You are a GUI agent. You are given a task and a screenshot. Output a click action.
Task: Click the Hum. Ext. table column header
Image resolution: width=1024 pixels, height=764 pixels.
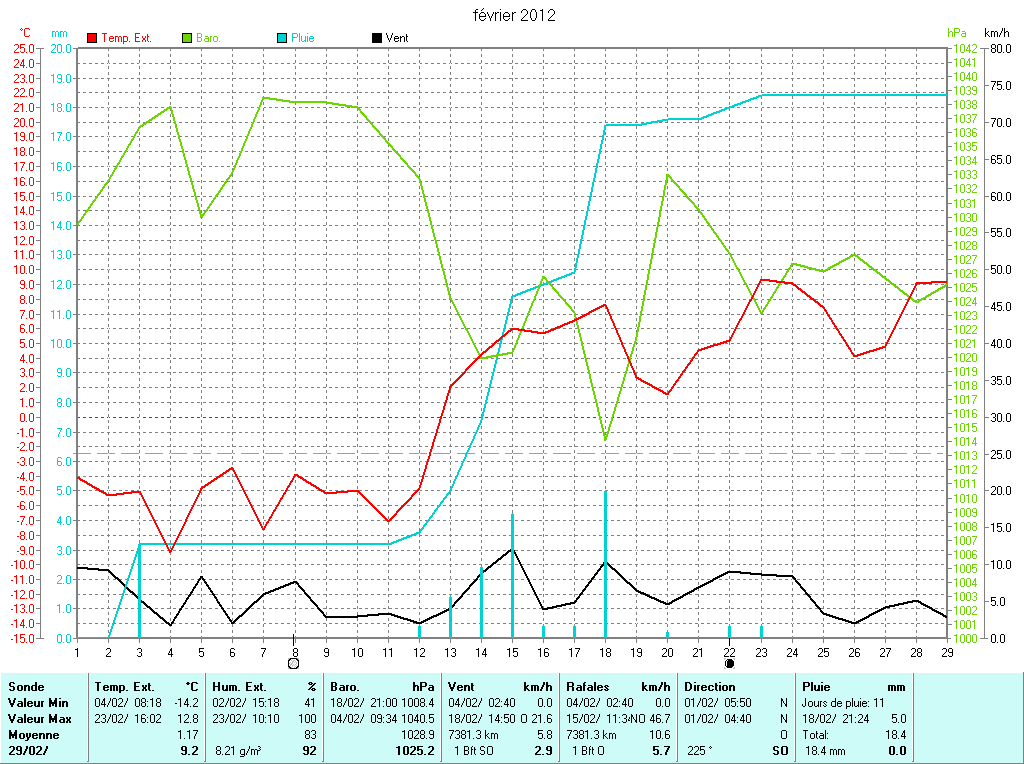[x=243, y=687]
